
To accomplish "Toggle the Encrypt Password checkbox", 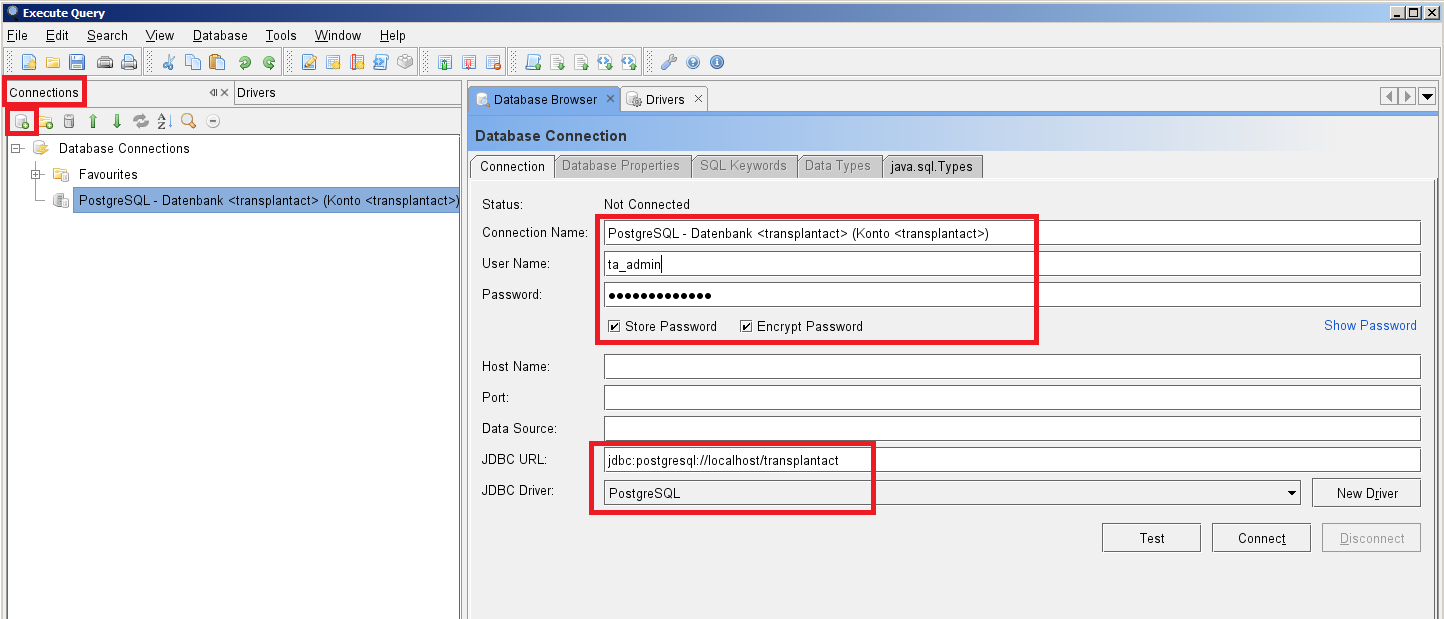I will pos(746,326).
